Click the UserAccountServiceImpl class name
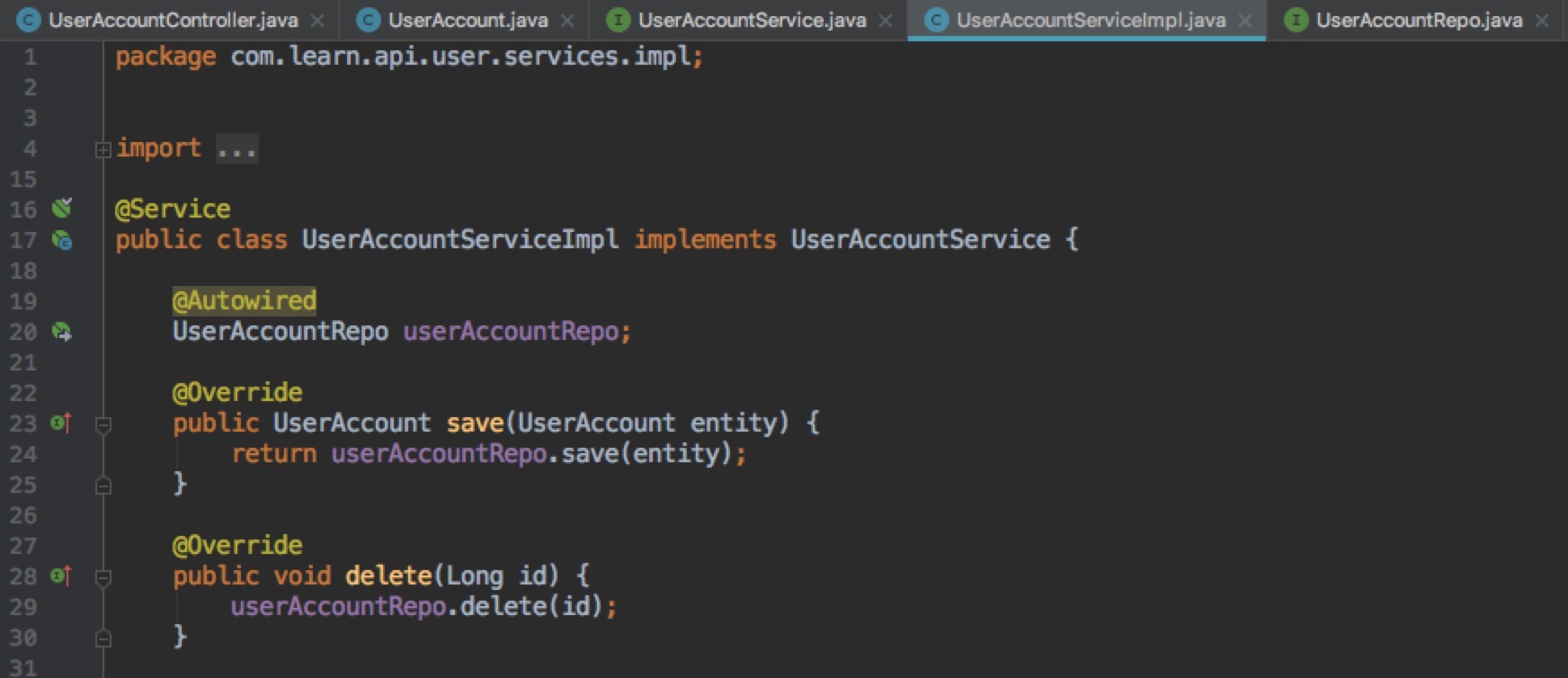 coord(460,240)
